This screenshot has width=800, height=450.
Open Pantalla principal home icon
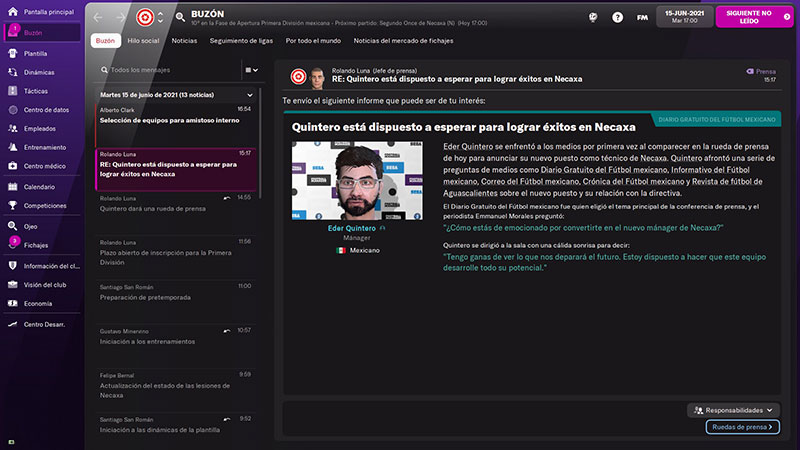click(x=13, y=11)
